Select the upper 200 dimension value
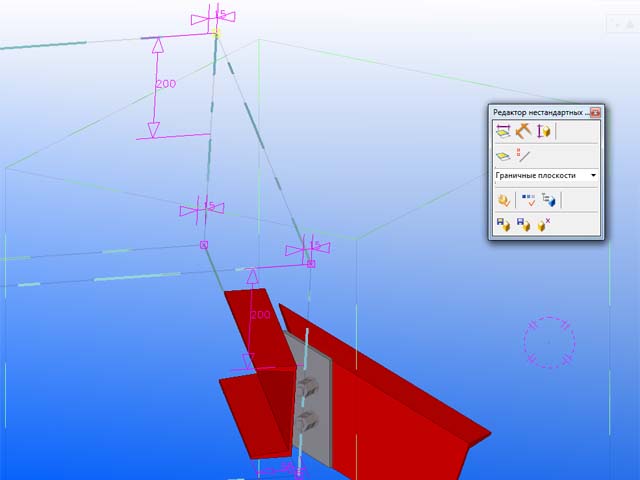Screen dimensions: 640x480 (166, 84)
